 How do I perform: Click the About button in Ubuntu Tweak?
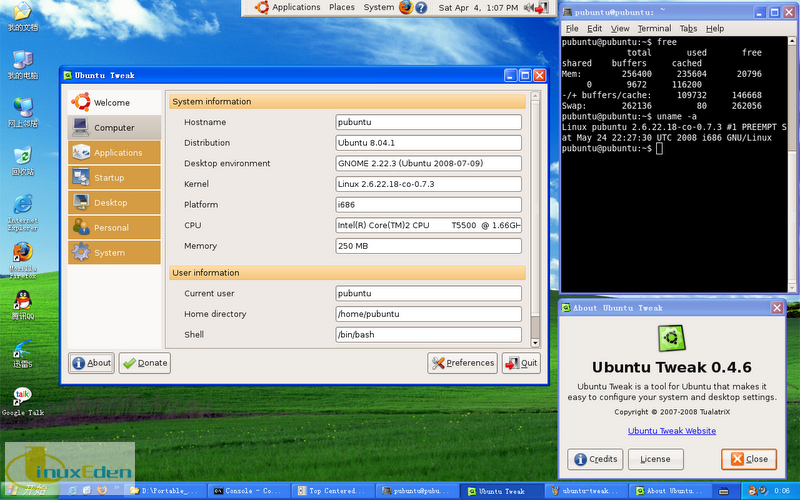point(91,363)
